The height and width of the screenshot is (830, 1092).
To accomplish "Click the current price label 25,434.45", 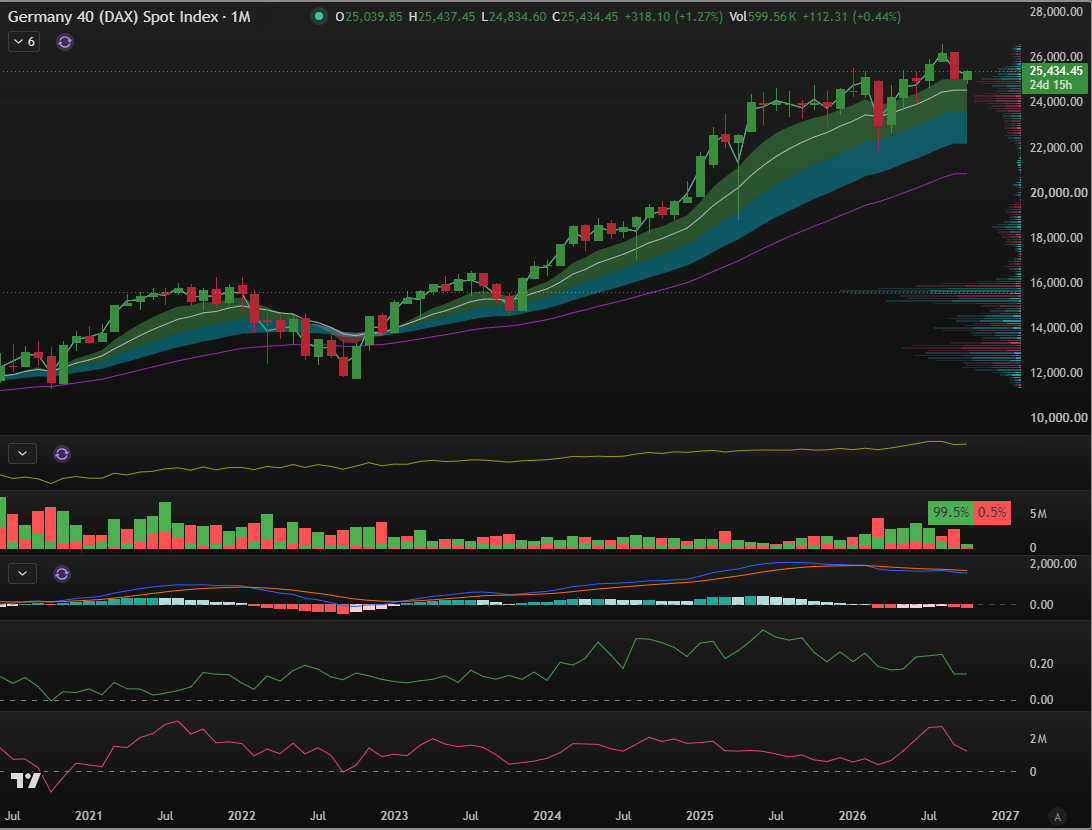I will pyautogui.click(x=1056, y=71).
